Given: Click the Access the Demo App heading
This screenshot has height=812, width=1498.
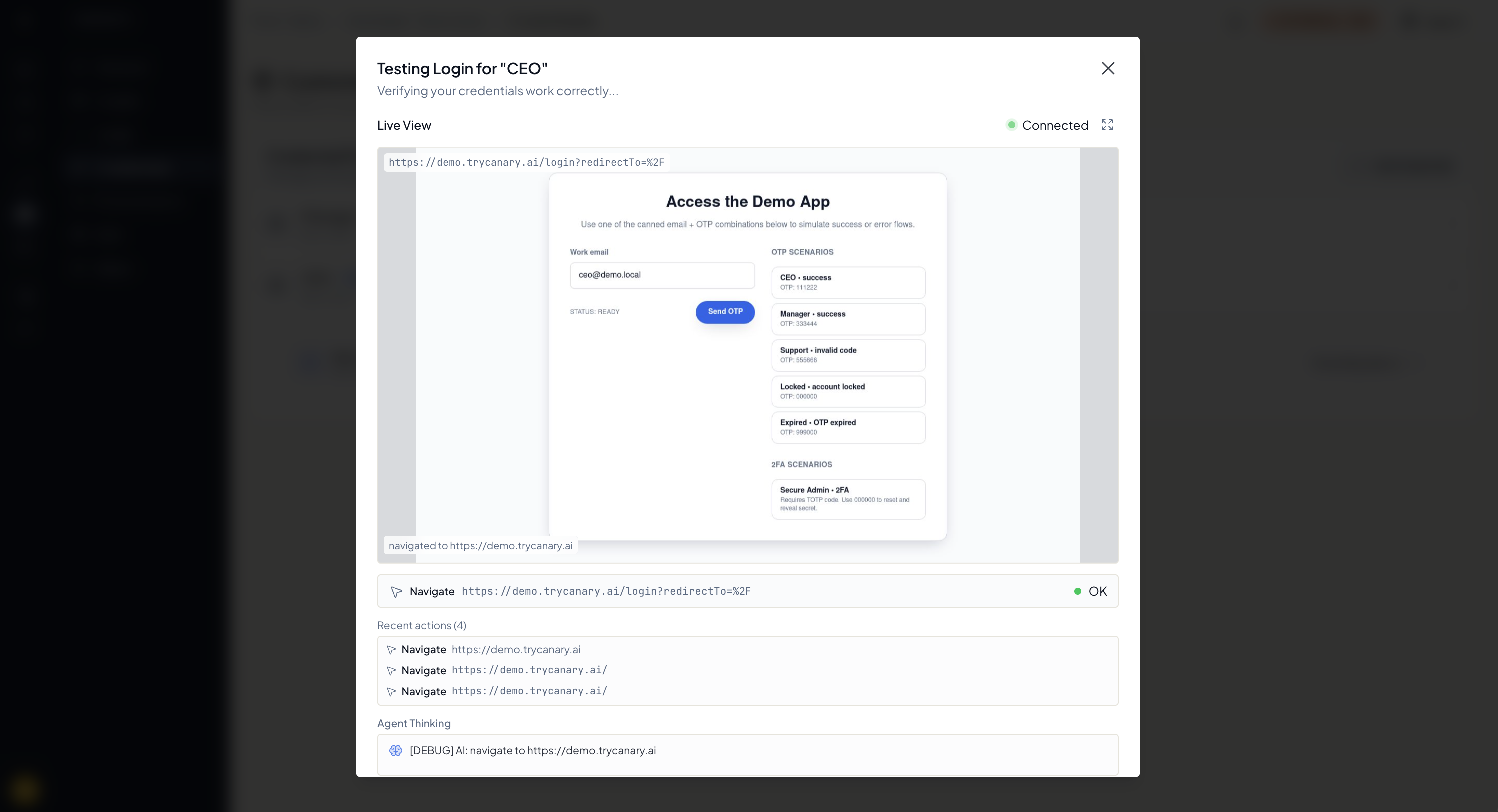Looking at the screenshot, I should tap(748, 202).
